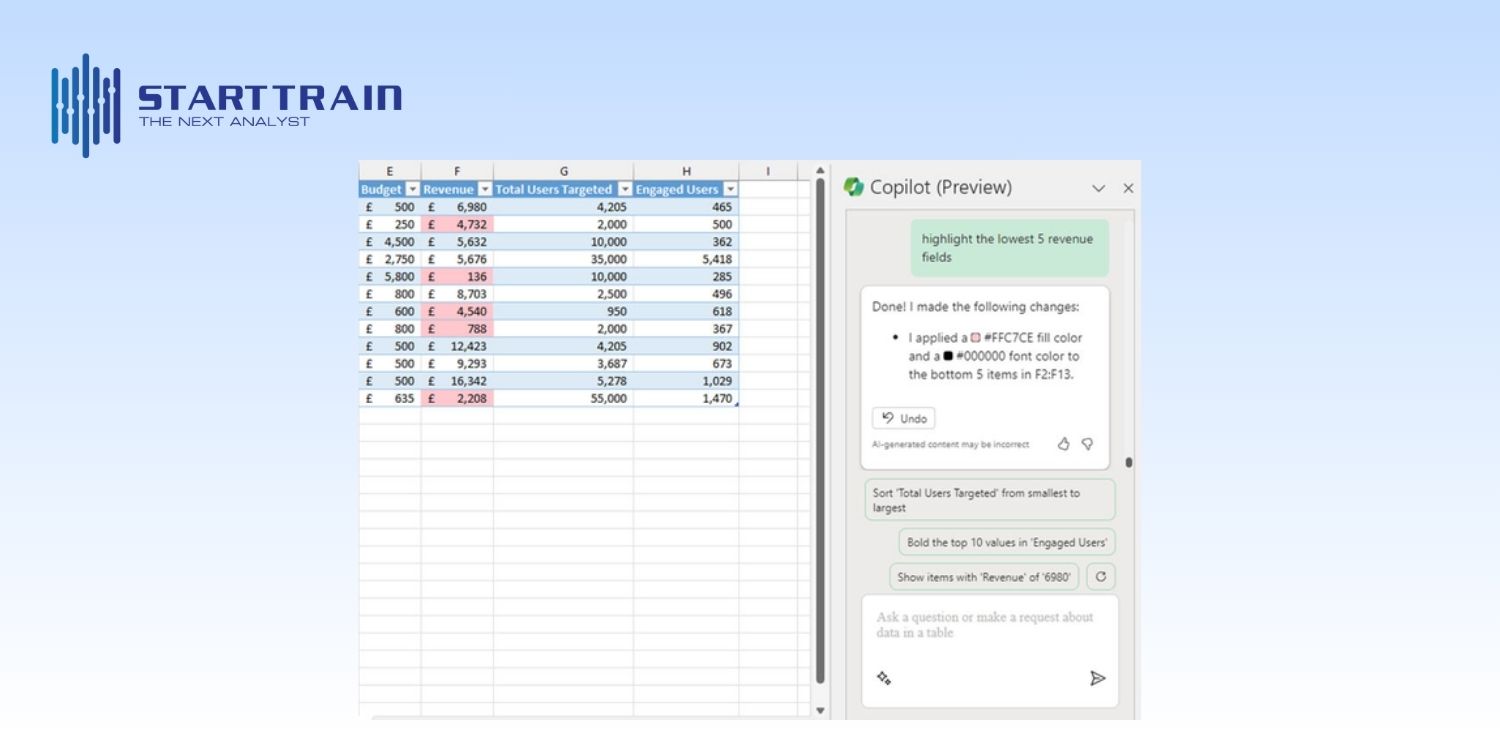1500x741 pixels.
Task: Close the Copilot pane
Action: click(1128, 188)
